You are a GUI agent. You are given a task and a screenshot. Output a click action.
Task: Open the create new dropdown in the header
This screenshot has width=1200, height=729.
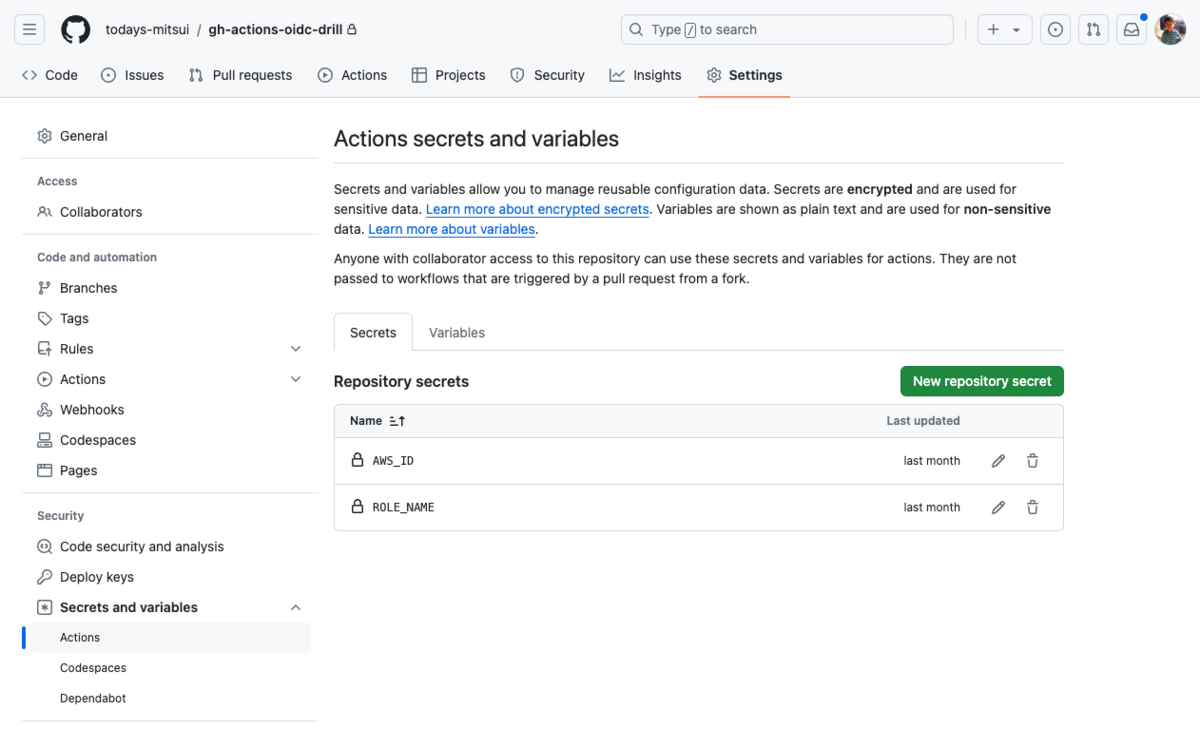coord(1004,29)
